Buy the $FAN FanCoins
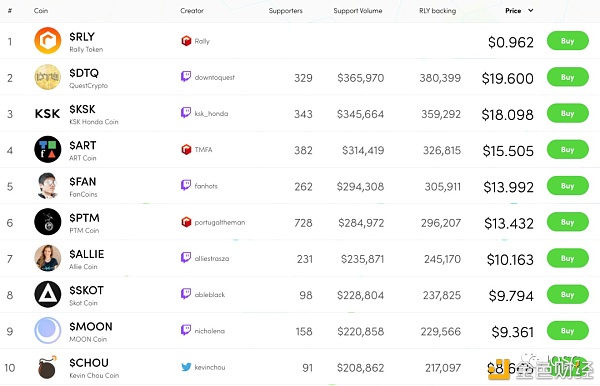 tap(567, 186)
